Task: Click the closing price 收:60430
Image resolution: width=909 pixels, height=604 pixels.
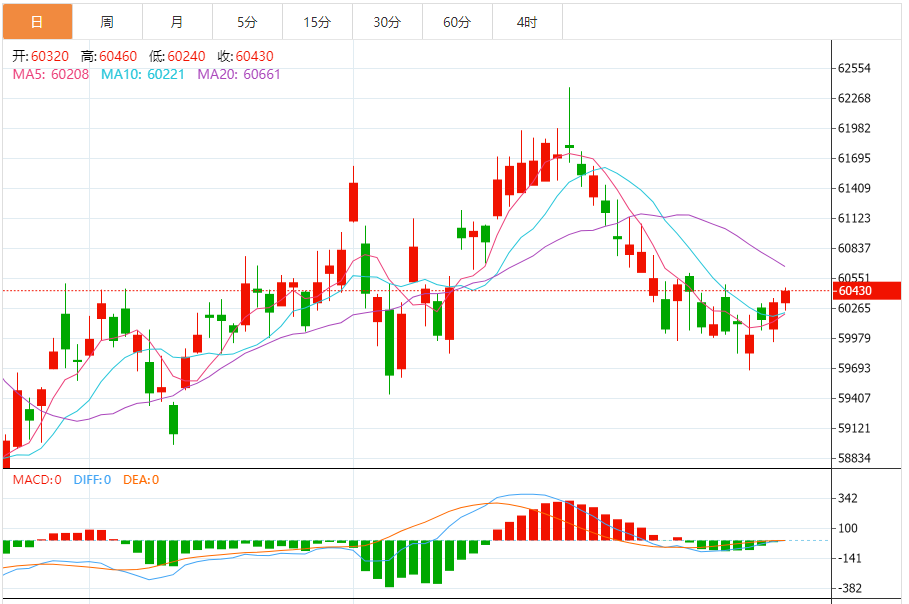Action: pyautogui.click(x=246, y=56)
